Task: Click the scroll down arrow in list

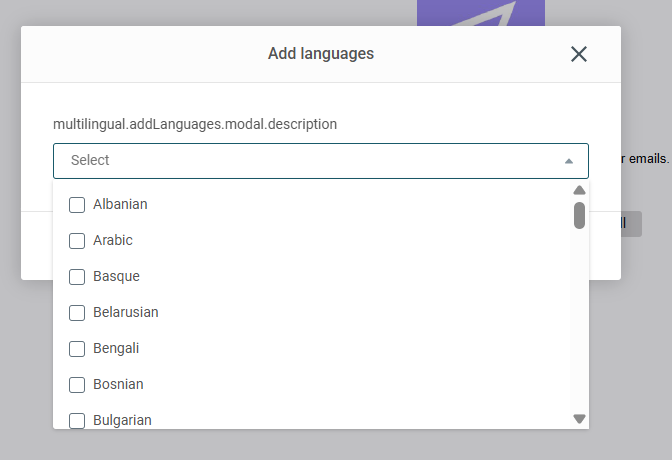Action: (x=579, y=419)
